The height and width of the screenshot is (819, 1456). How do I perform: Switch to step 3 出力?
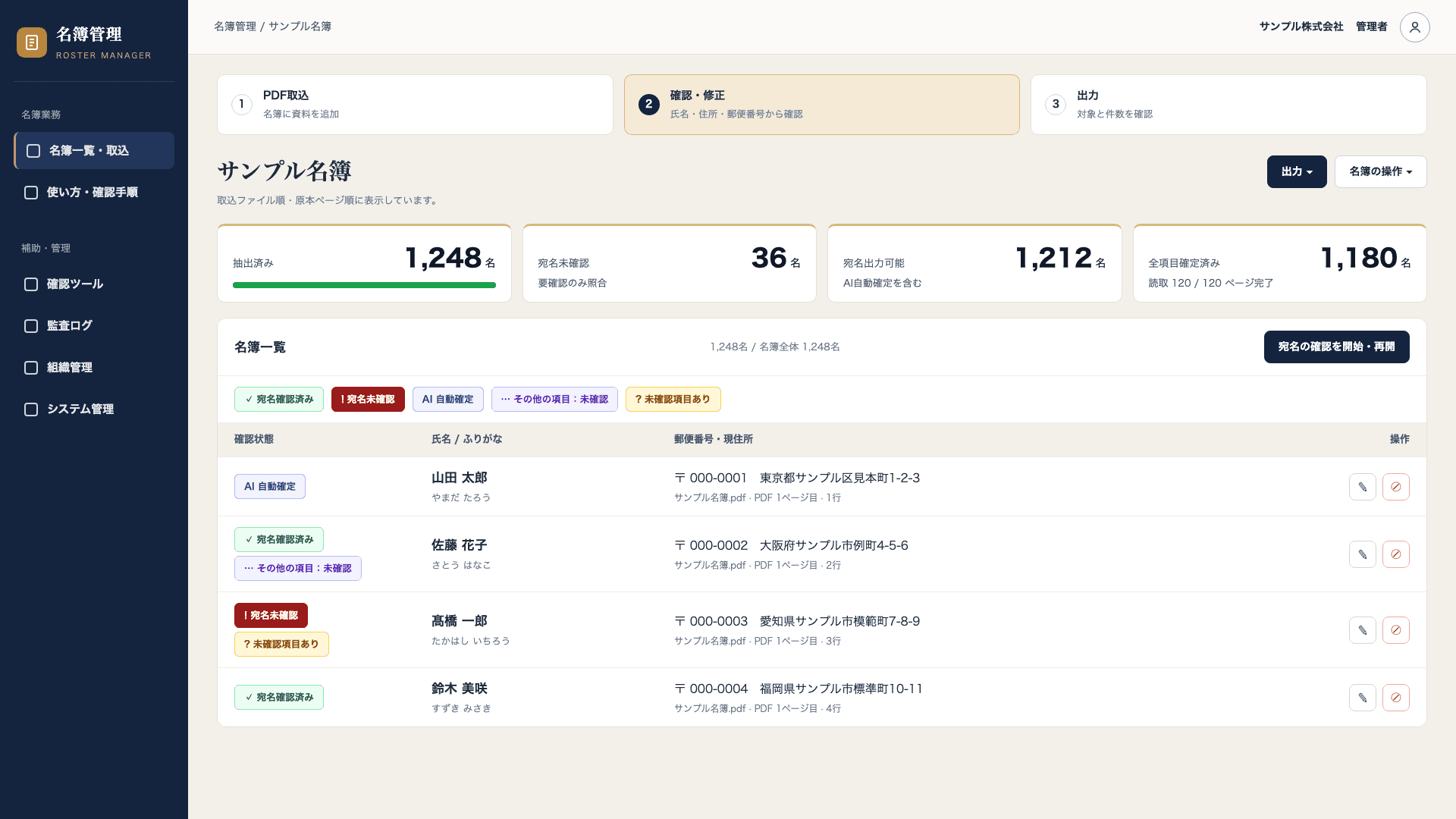[x=1228, y=105]
